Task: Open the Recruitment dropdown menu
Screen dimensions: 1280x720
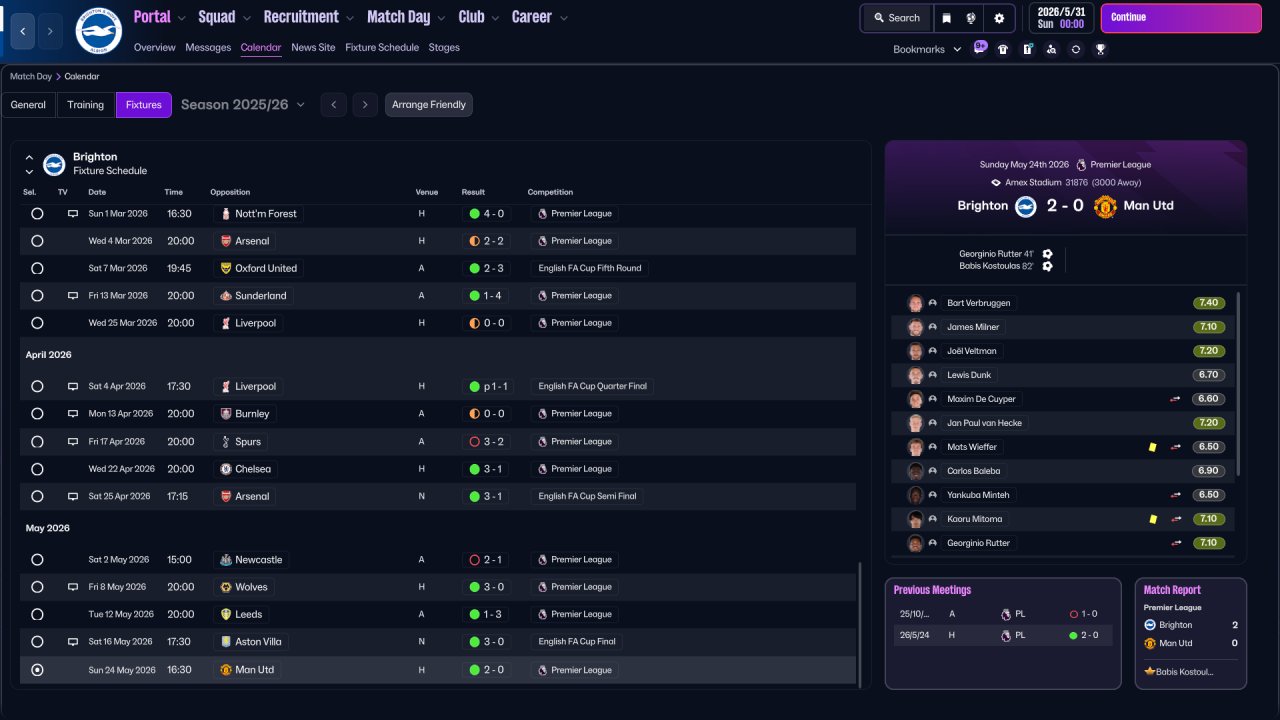Action: click(308, 17)
